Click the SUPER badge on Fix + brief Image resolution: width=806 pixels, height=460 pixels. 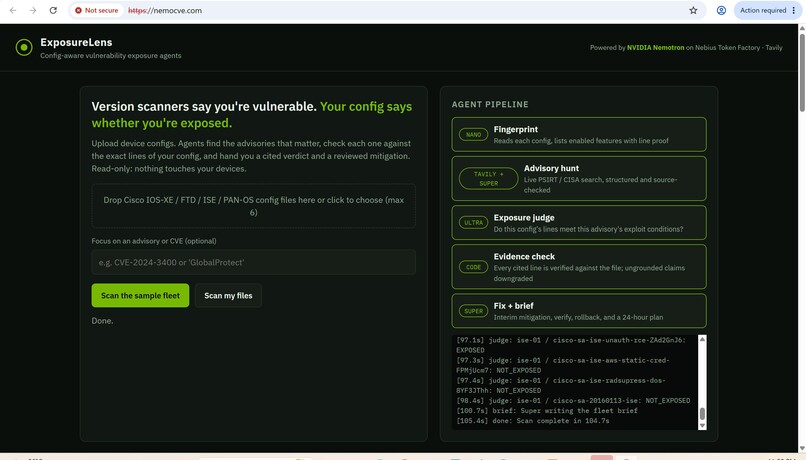[473, 311]
